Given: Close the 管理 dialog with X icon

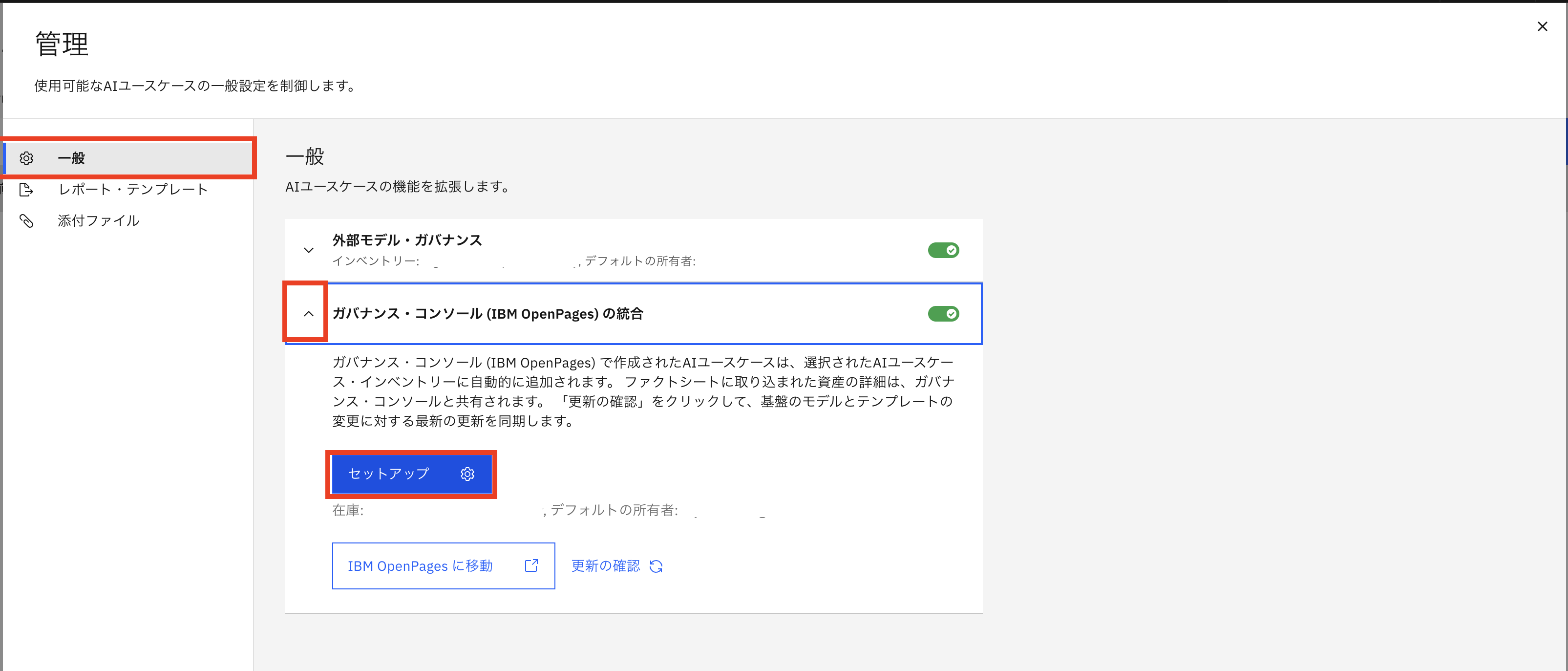Looking at the screenshot, I should [1542, 27].
